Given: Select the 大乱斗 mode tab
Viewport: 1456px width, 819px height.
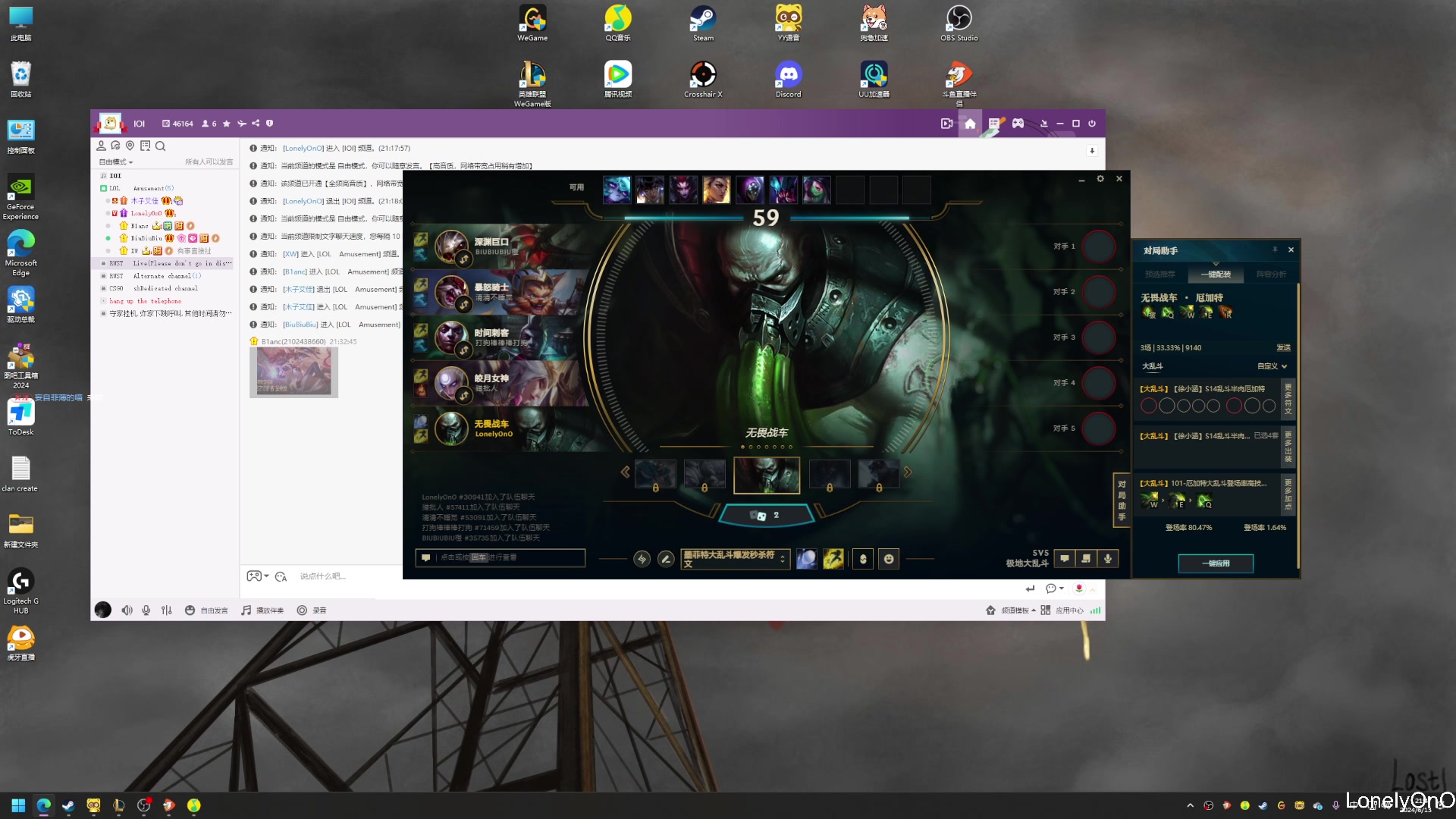Looking at the screenshot, I should [1152, 366].
